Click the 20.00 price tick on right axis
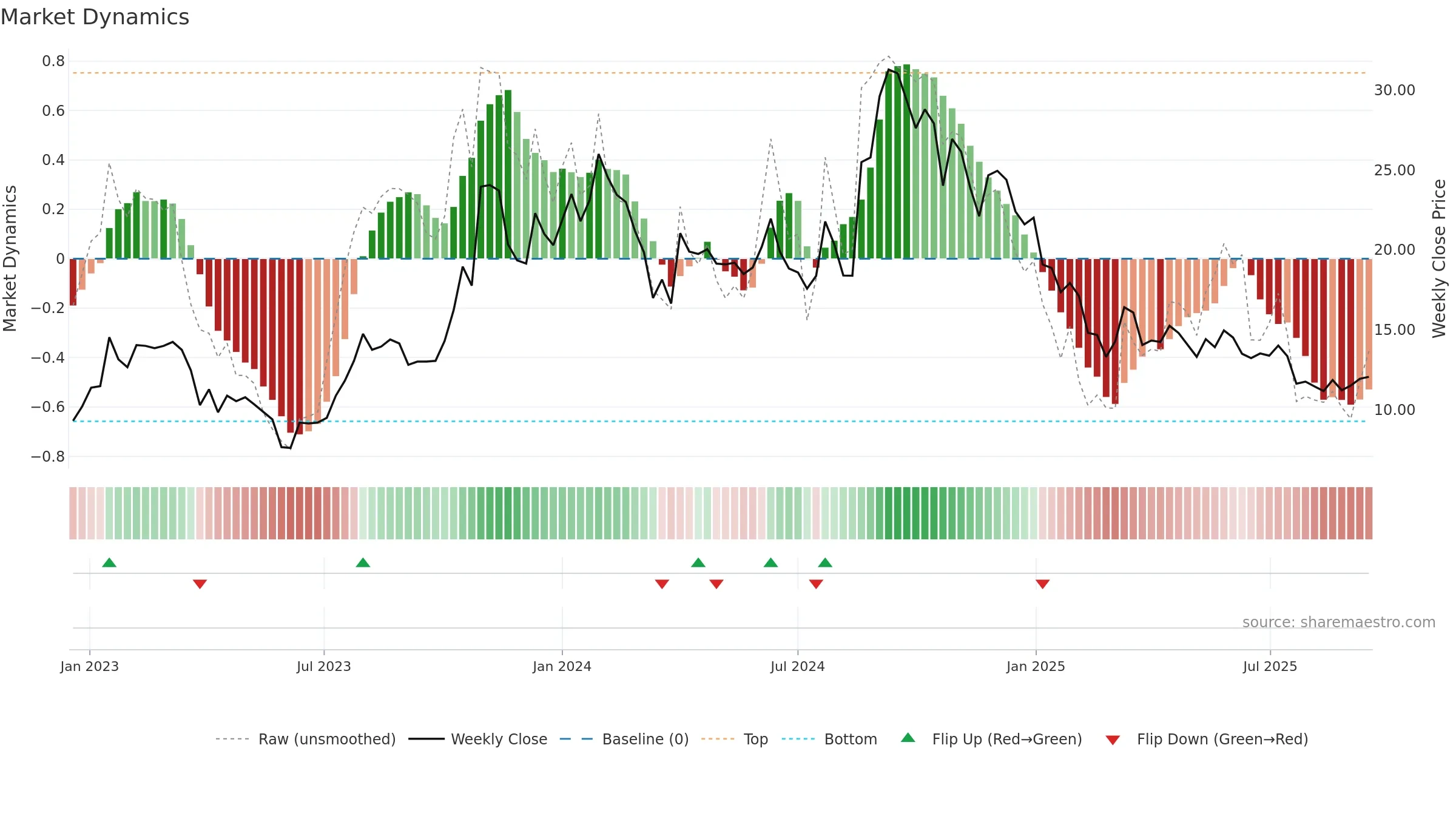The width and height of the screenshot is (1456, 819). tap(1395, 249)
